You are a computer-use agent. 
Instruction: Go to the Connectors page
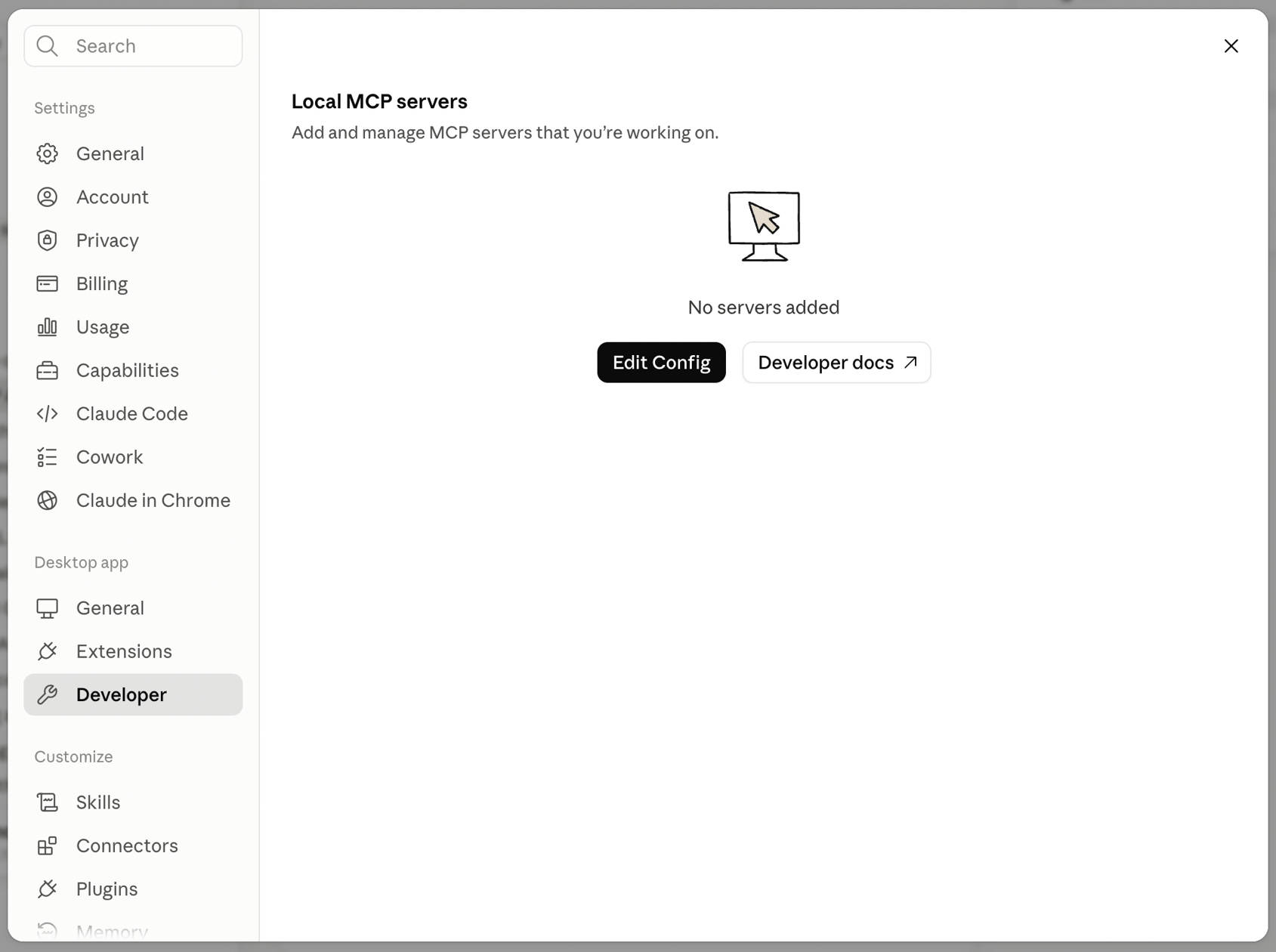(133, 845)
